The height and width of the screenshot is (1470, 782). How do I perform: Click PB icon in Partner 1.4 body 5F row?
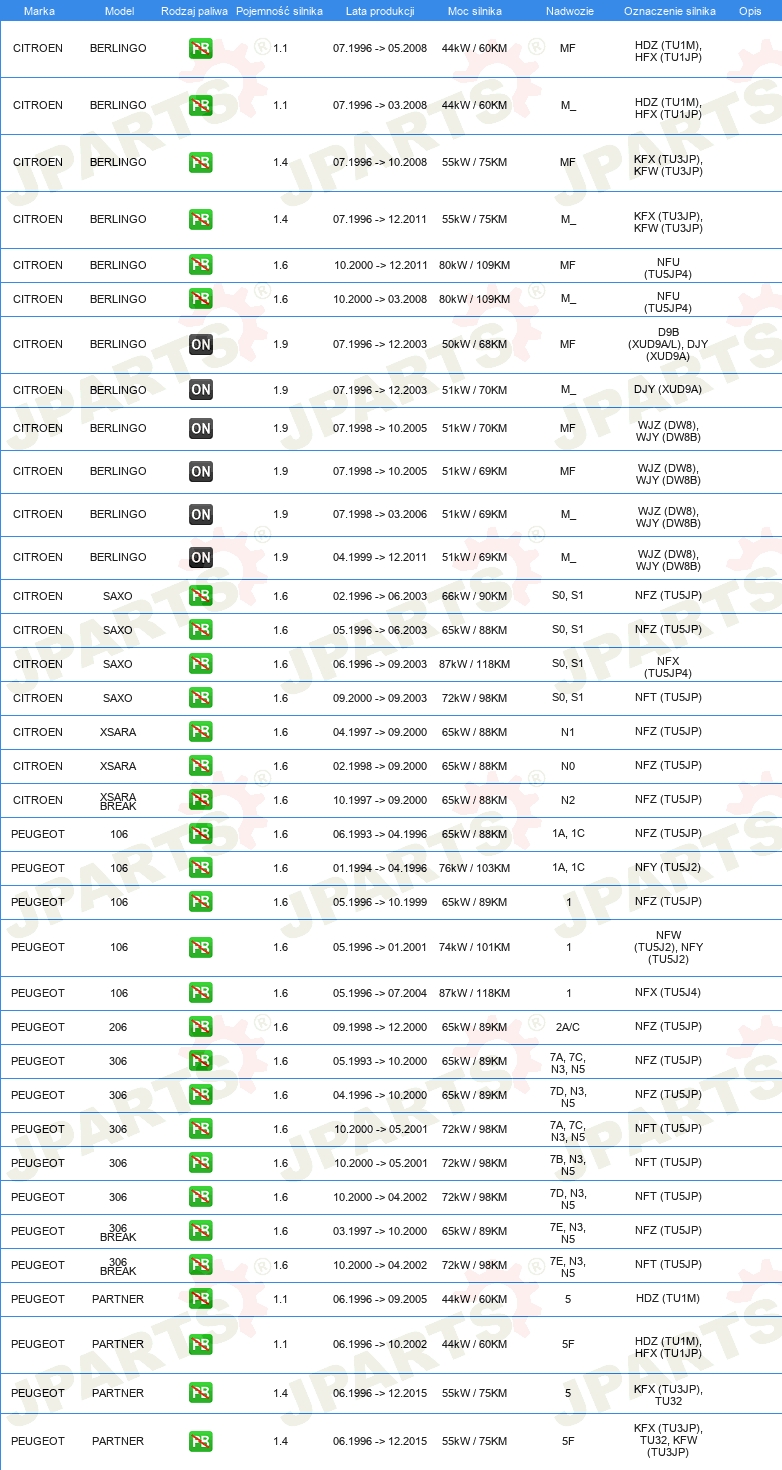(x=201, y=1441)
